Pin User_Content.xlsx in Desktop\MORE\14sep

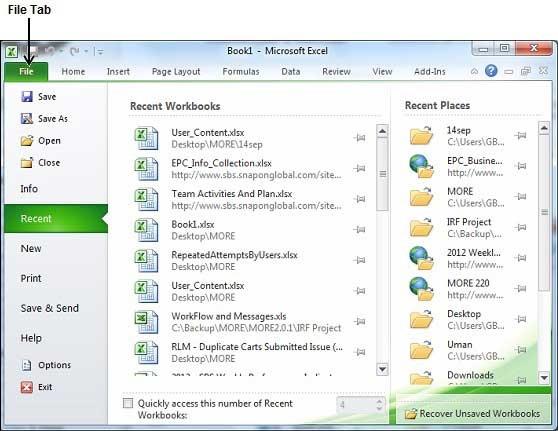pos(360,138)
